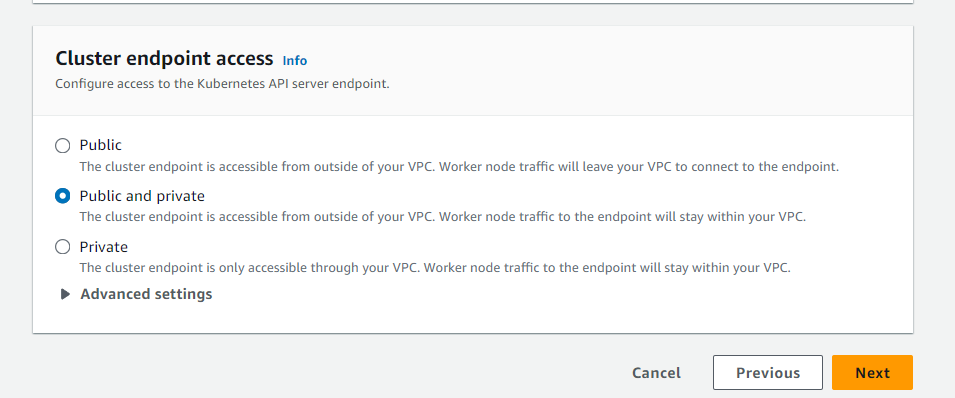The image size is (955, 398).
Task: Select the Public radio button
Action: 63,146
